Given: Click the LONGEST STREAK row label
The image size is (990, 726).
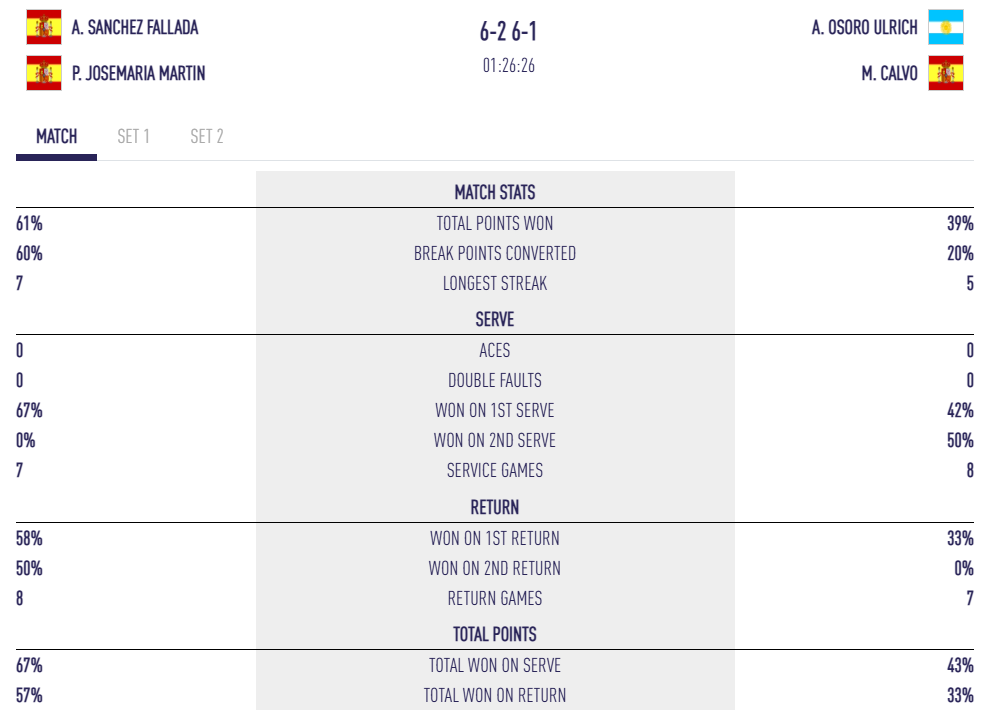Looking at the screenshot, I should pos(495,284).
